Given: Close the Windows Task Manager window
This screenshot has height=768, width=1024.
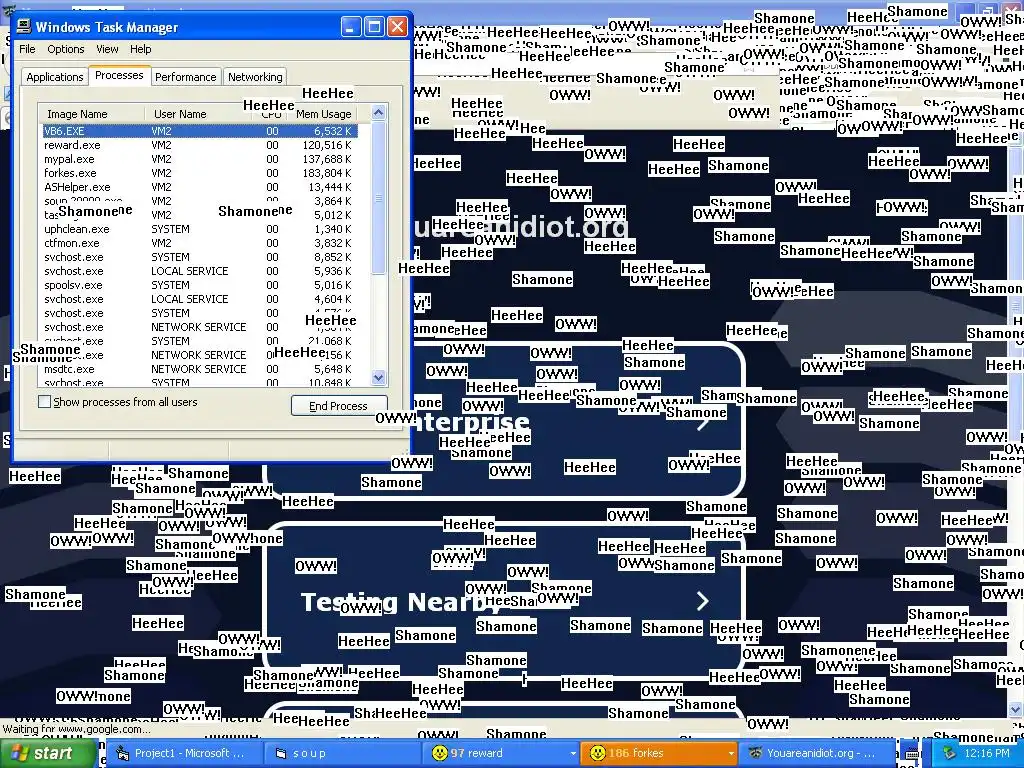Looking at the screenshot, I should click(398, 27).
